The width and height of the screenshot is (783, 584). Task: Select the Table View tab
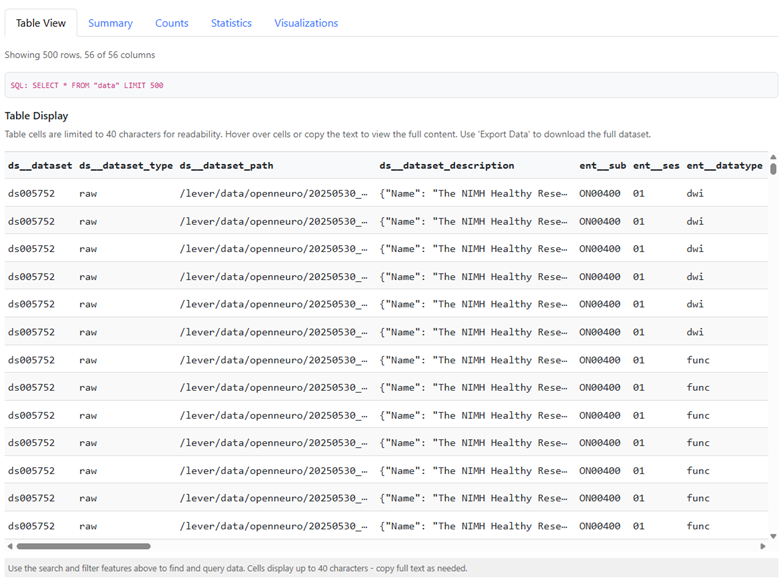[41, 23]
